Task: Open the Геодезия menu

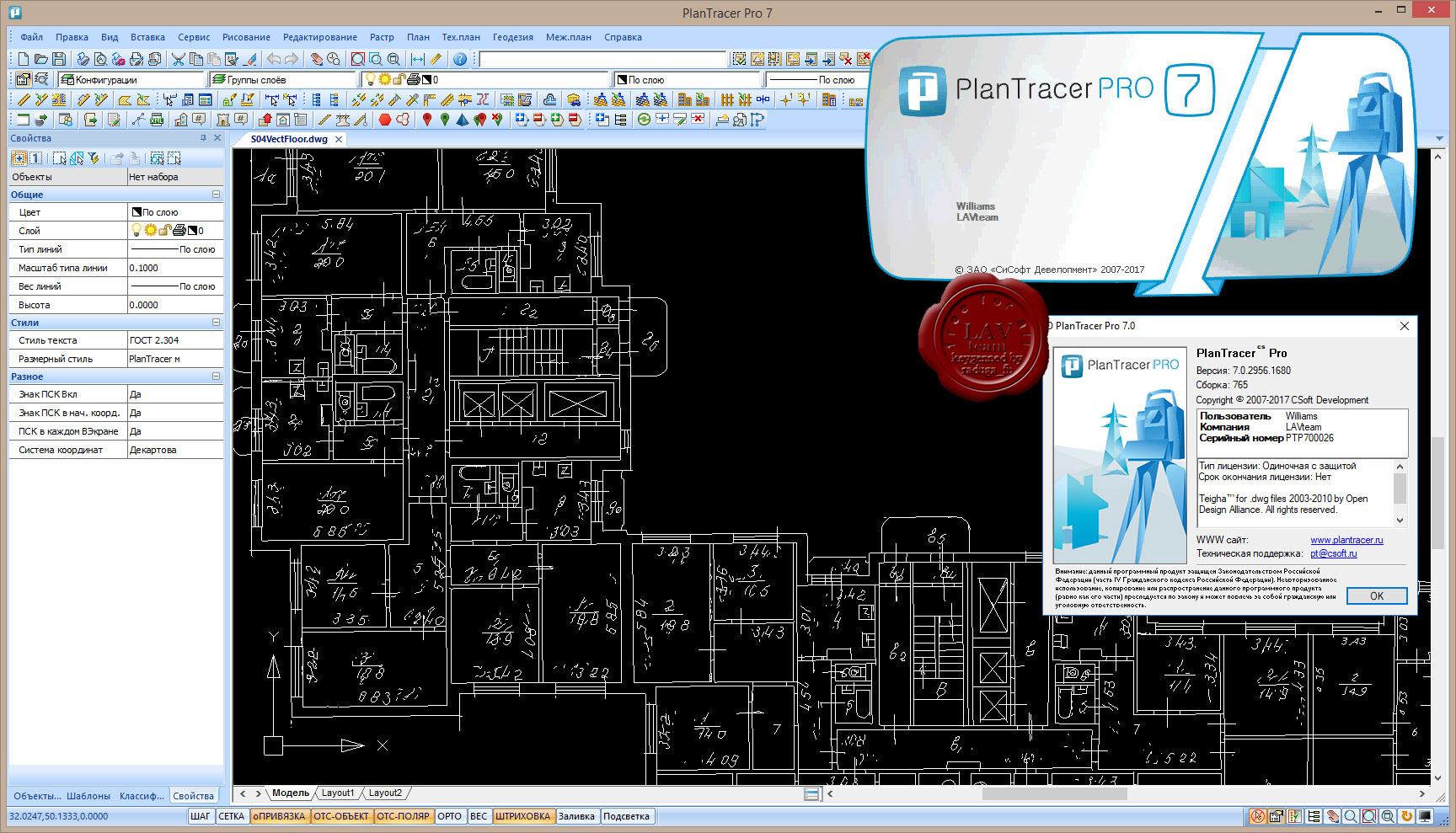Action: tap(513, 37)
